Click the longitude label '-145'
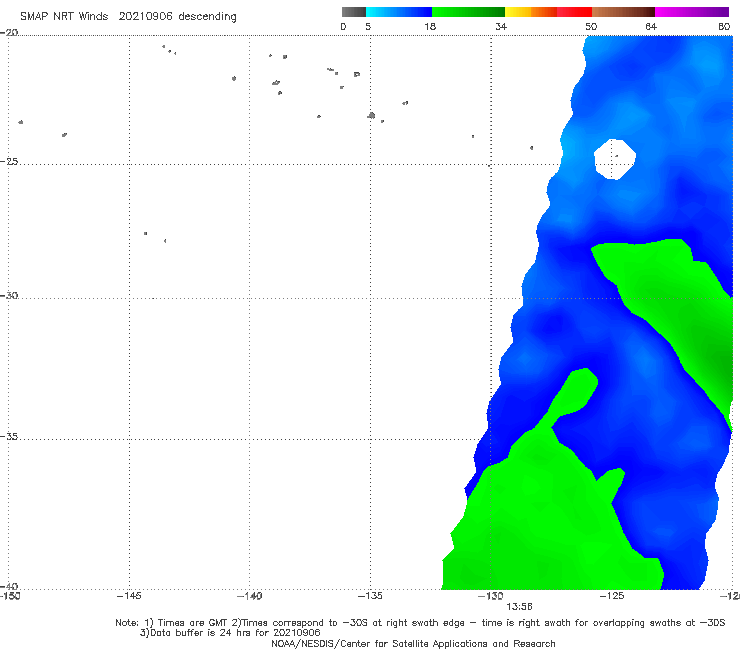Image resolution: width=740 pixels, height=650 pixels. point(129,596)
